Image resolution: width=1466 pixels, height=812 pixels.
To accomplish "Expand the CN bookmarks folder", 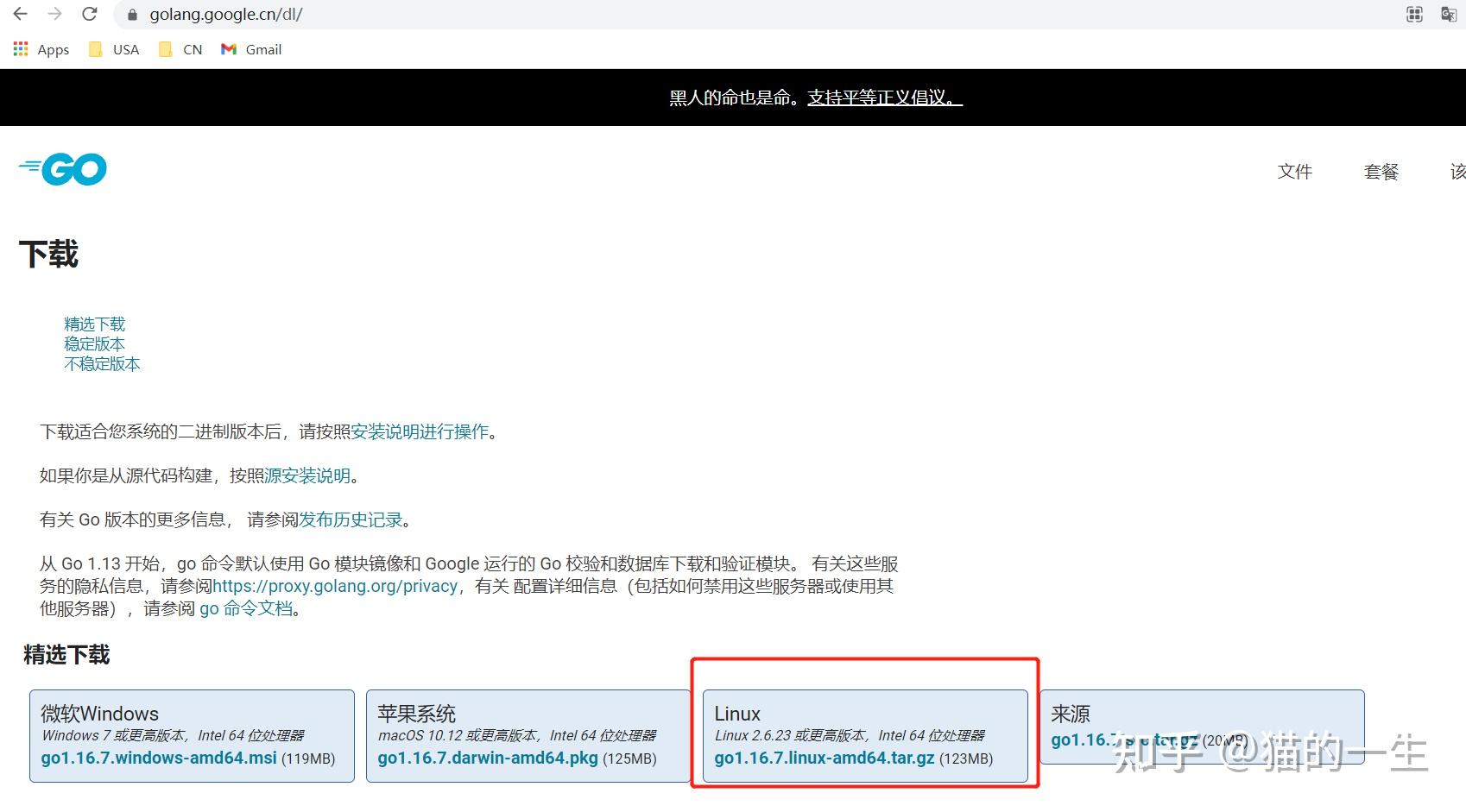I will 180,49.
